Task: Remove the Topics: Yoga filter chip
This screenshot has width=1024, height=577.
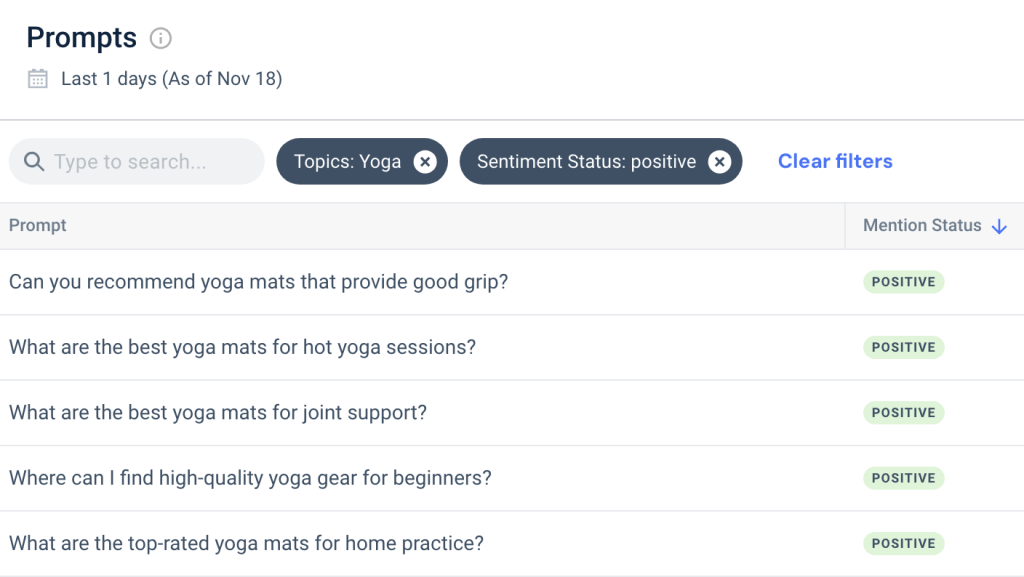Action: pos(425,162)
